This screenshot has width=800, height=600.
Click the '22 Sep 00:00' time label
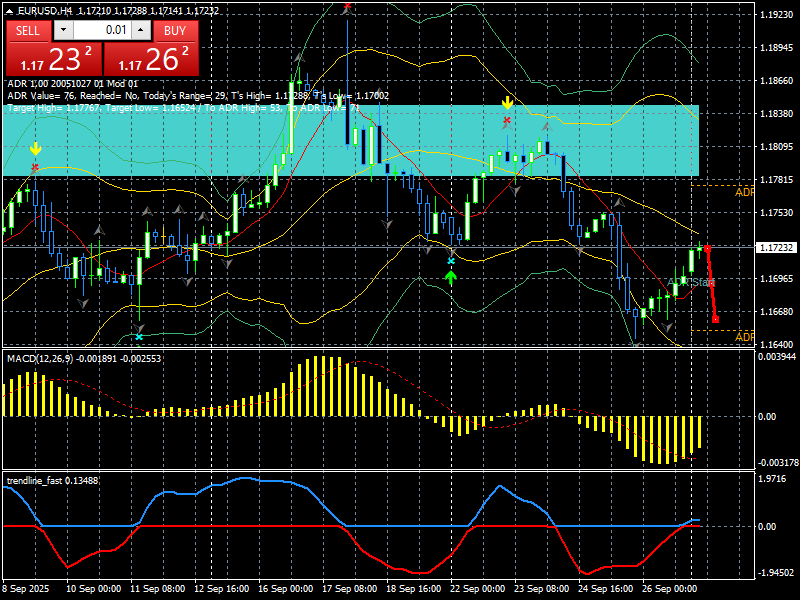(478, 588)
